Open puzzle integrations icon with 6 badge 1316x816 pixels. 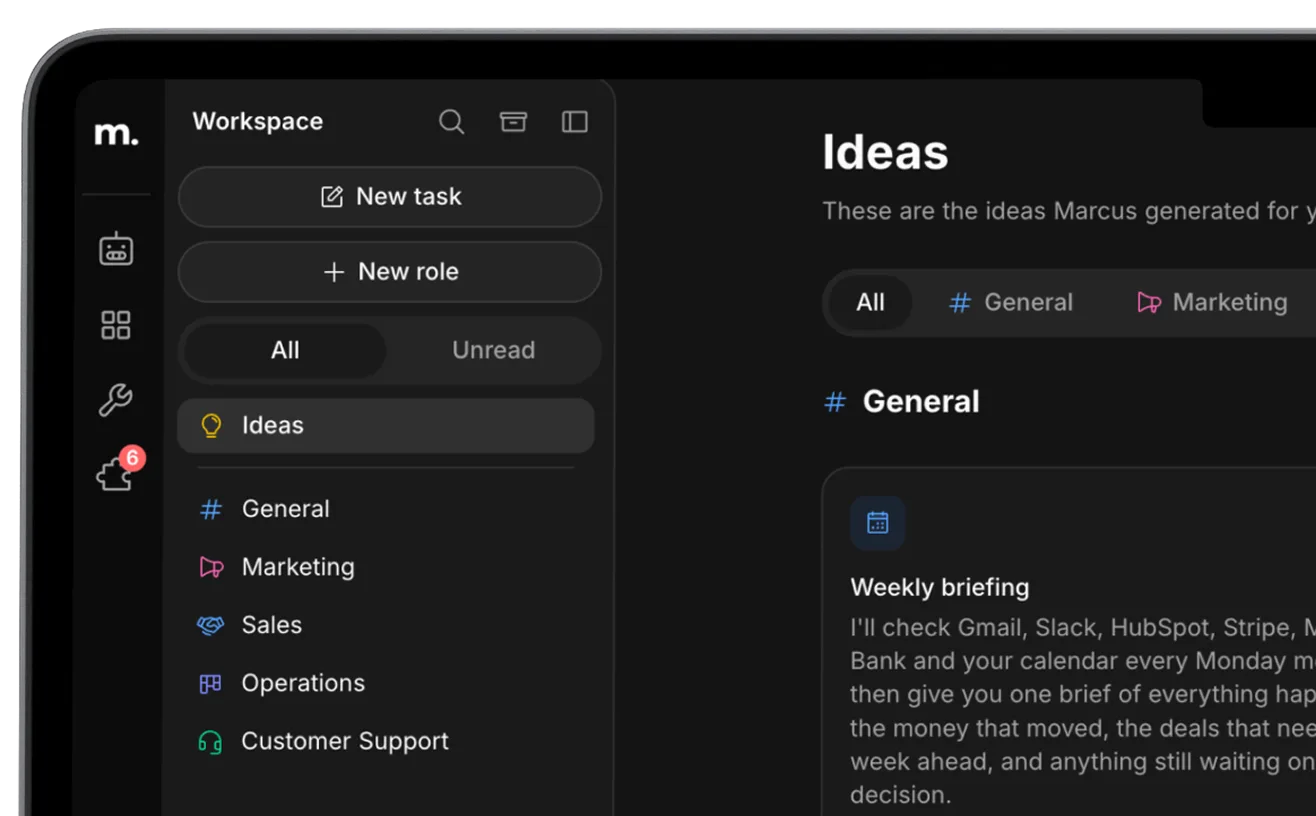(118, 471)
